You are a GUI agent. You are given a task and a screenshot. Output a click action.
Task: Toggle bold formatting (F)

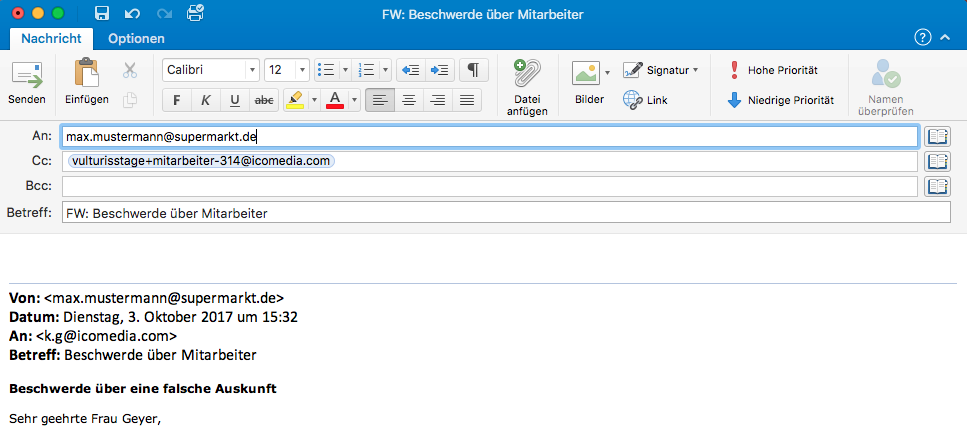177,100
